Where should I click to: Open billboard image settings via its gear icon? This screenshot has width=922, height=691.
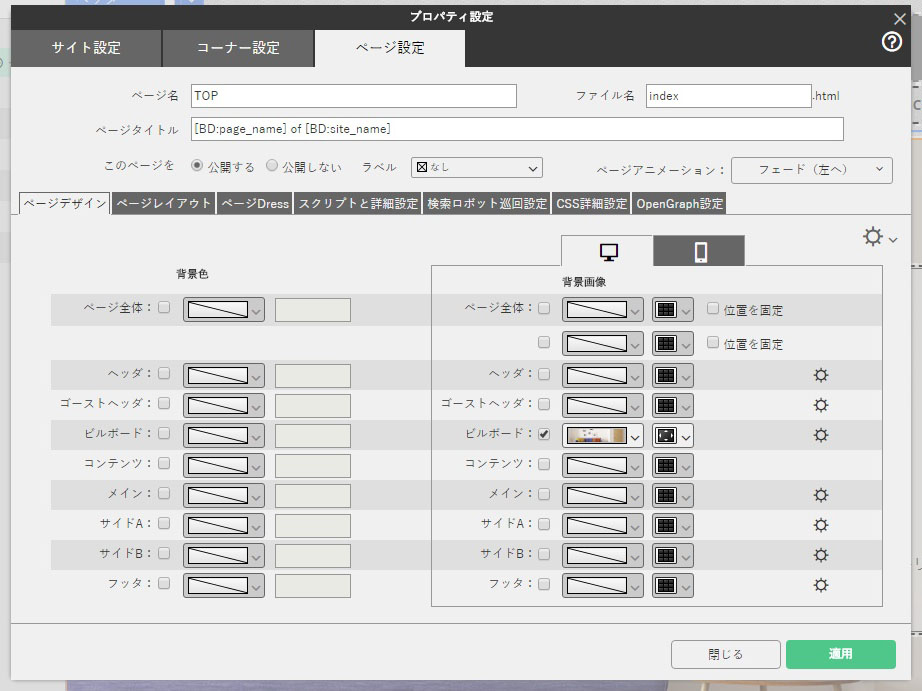pos(820,435)
